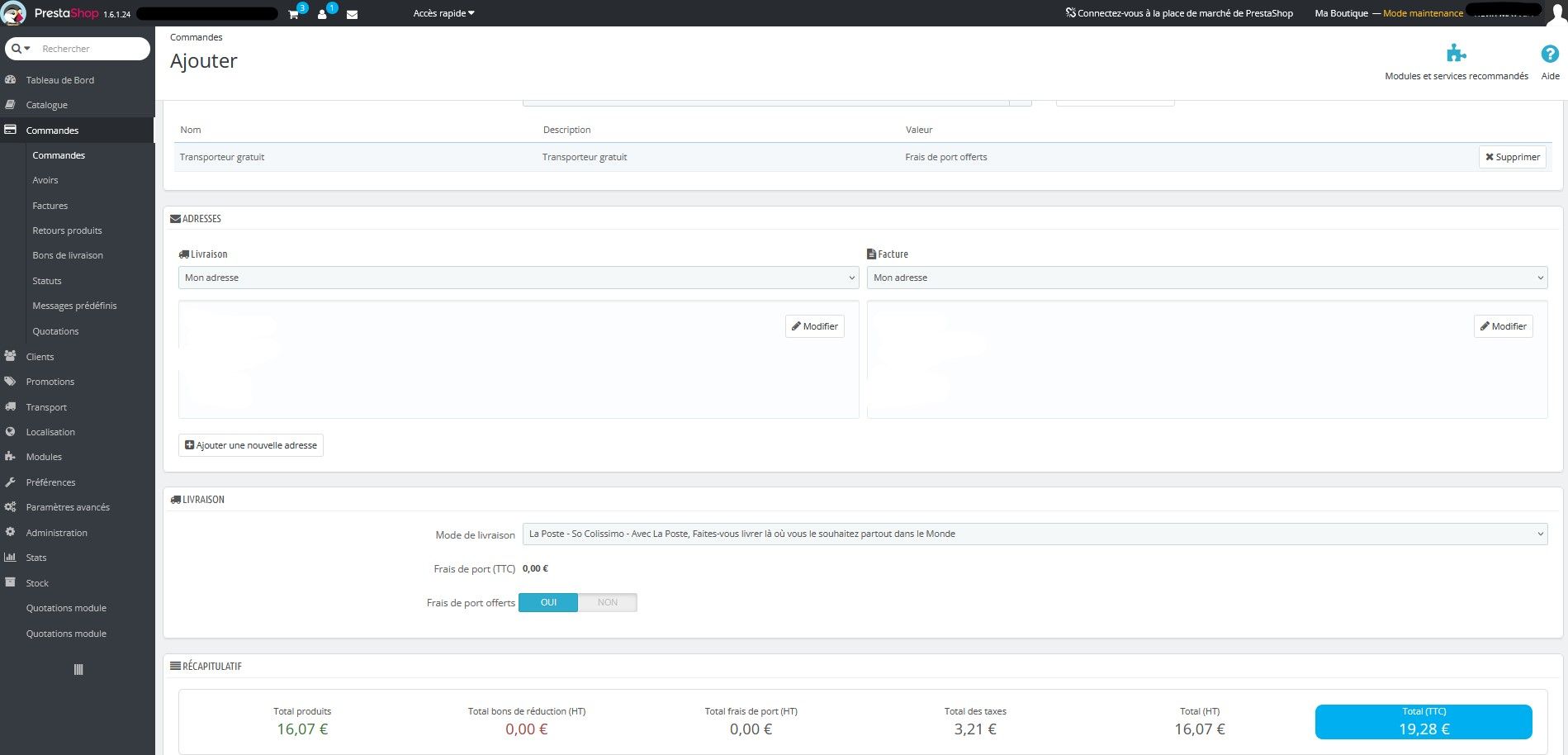Click the shopping cart notifications icon
The image size is (1568, 755).
[294, 14]
